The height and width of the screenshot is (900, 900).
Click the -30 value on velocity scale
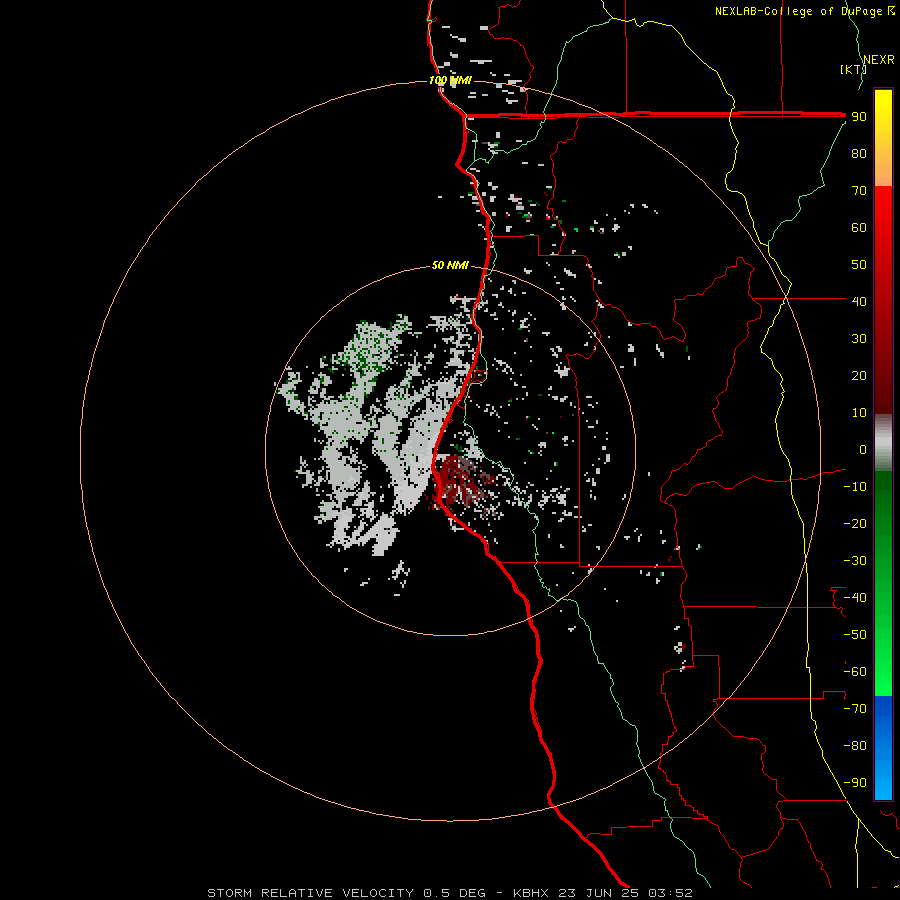(x=855, y=561)
